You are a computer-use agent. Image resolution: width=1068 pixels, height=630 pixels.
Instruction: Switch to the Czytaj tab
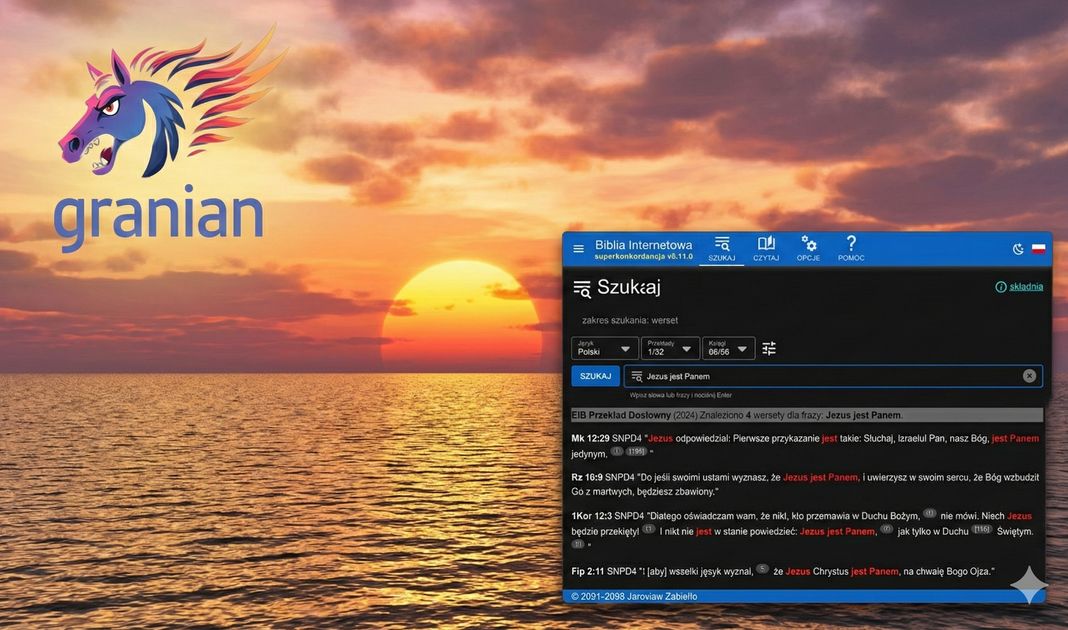click(766, 248)
